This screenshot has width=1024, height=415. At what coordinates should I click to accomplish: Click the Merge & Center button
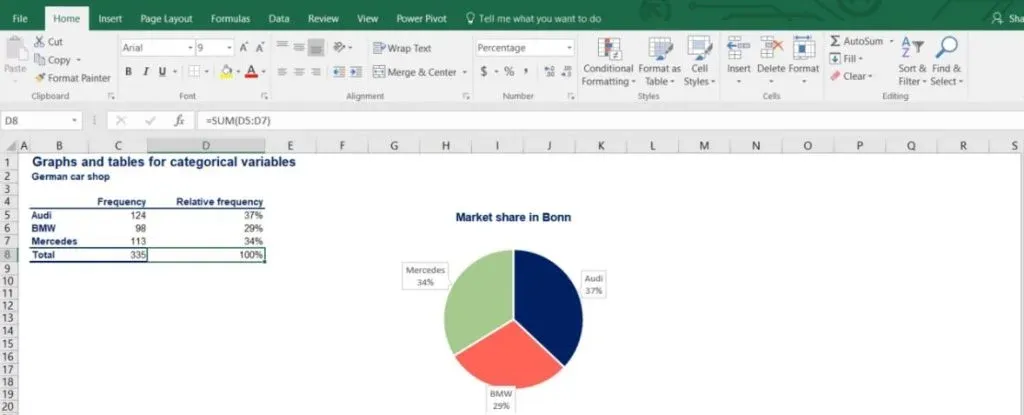tap(414, 72)
